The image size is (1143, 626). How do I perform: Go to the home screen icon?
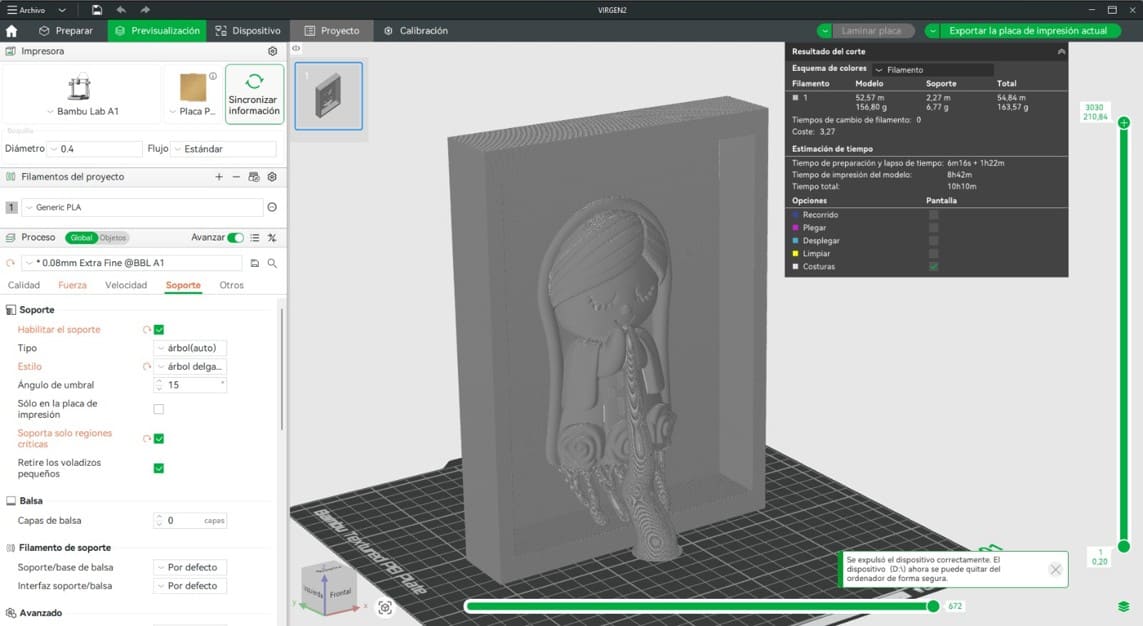11,31
